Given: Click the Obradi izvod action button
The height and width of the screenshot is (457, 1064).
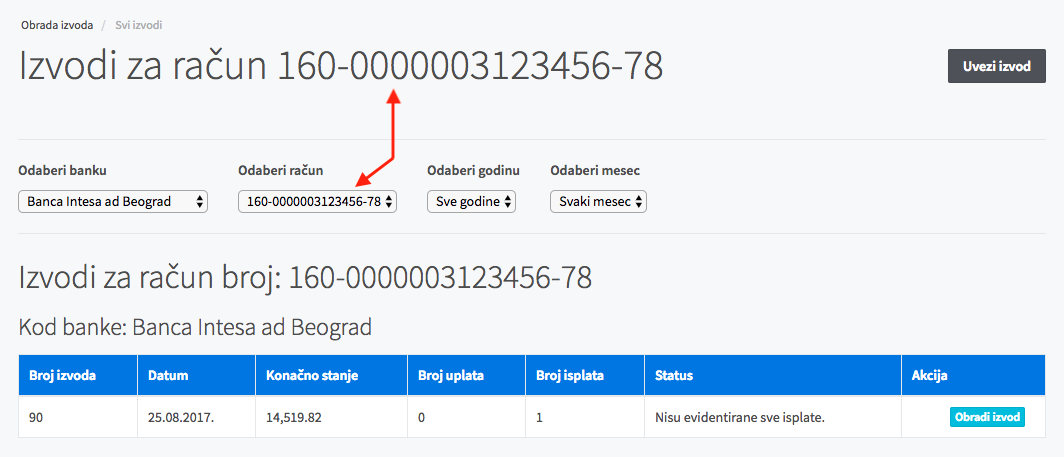Looking at the screenshot, I should tap(987, 417).
